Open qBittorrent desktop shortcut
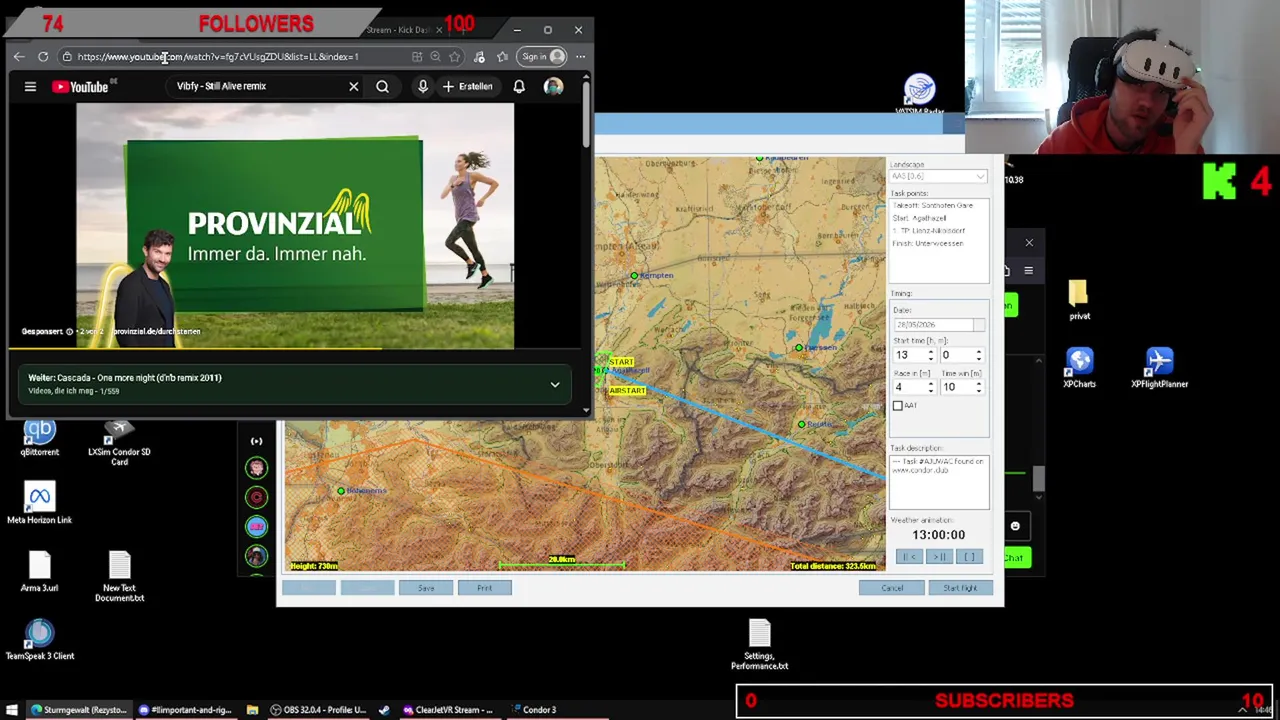The image size is (1280, 720). click(x=40, y=439)
